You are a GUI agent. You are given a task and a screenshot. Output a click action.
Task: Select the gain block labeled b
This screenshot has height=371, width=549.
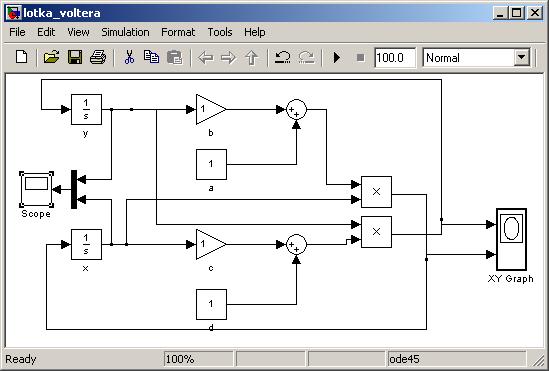coord(211,109)
